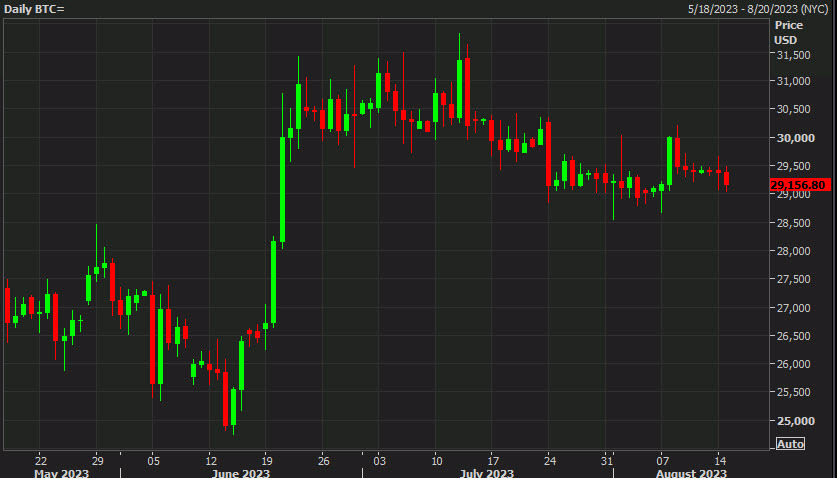Click the date tick 10 on time axis
837x478 pixels.
(437, 461)
